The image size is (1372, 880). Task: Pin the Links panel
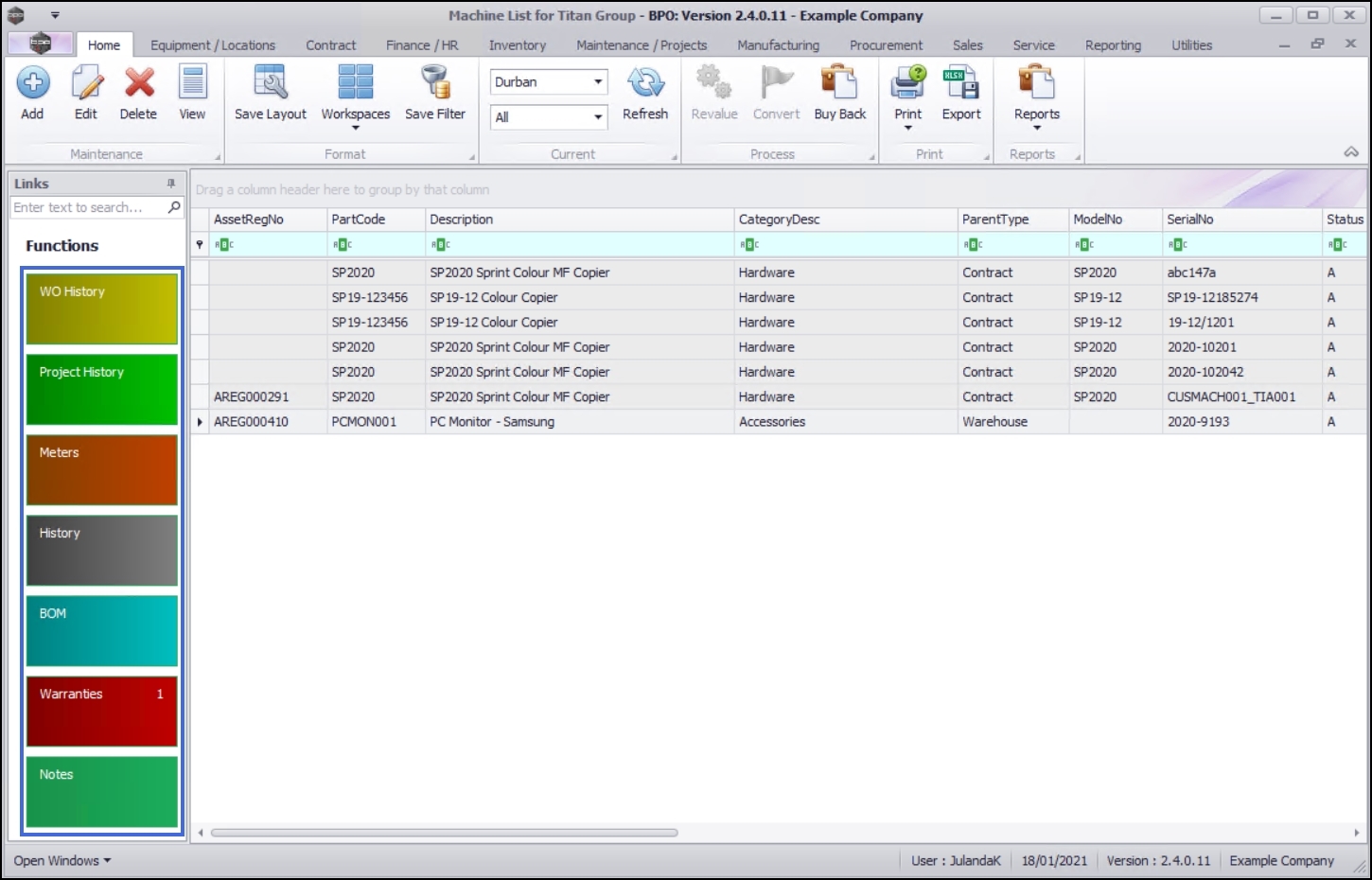click(171, 184)
